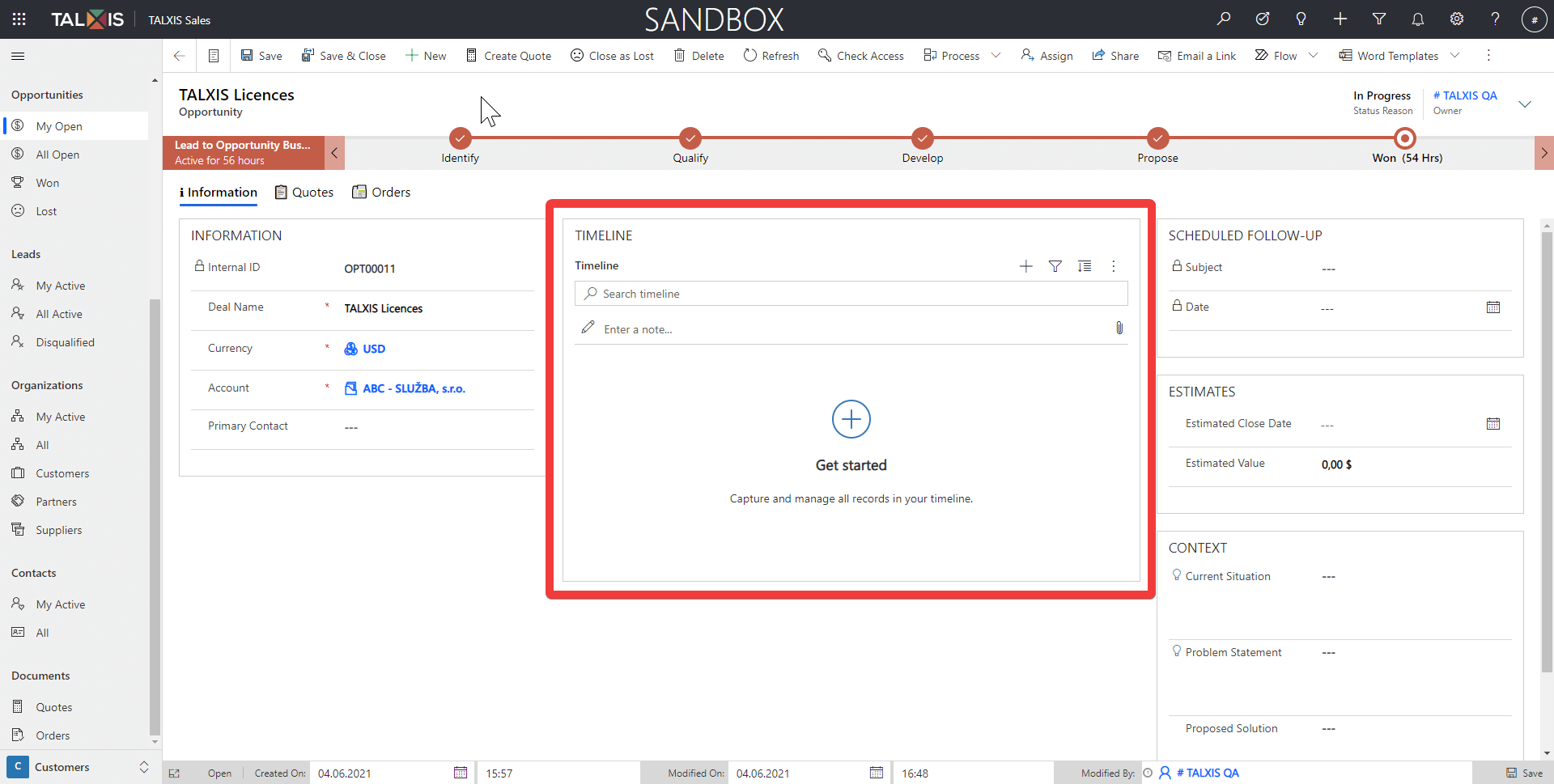Click the Search timeline field
This screenshot has width=1554, height=784.
(x=851, y=294)
